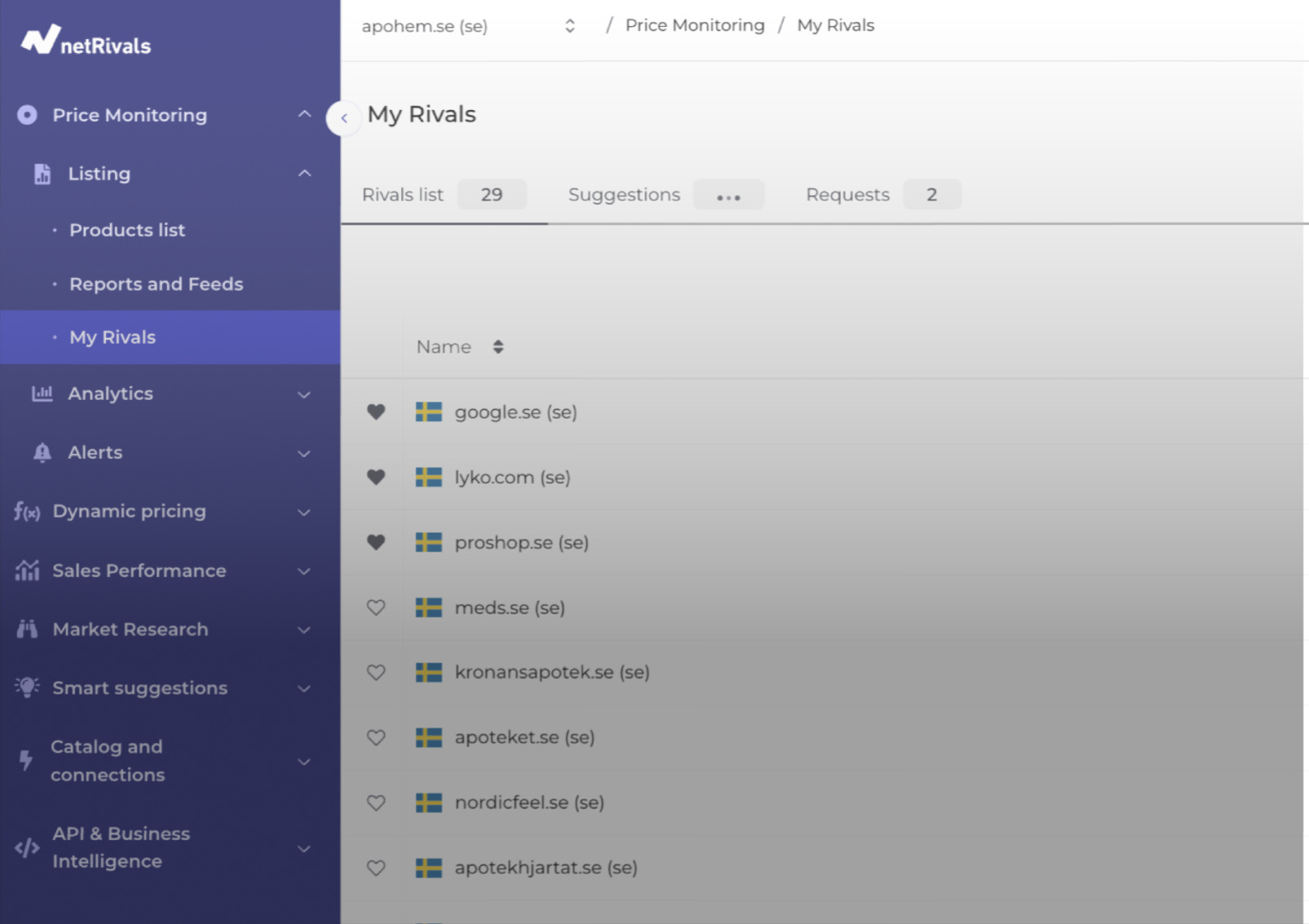Open the Requests tab
Screen dimensions: 1309x924
[x=847, y=195]
